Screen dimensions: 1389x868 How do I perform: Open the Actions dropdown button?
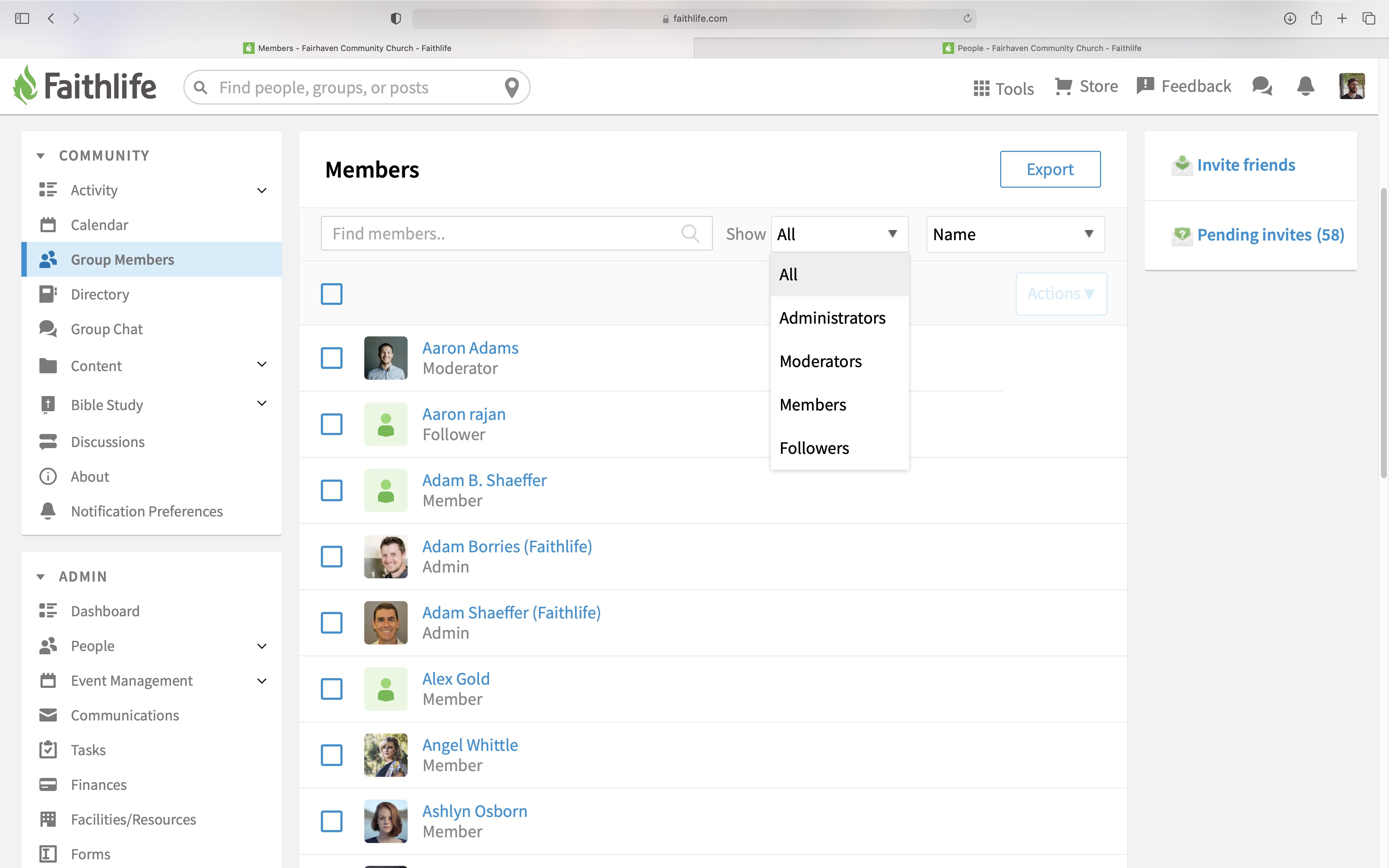[x=1061, y=294]
